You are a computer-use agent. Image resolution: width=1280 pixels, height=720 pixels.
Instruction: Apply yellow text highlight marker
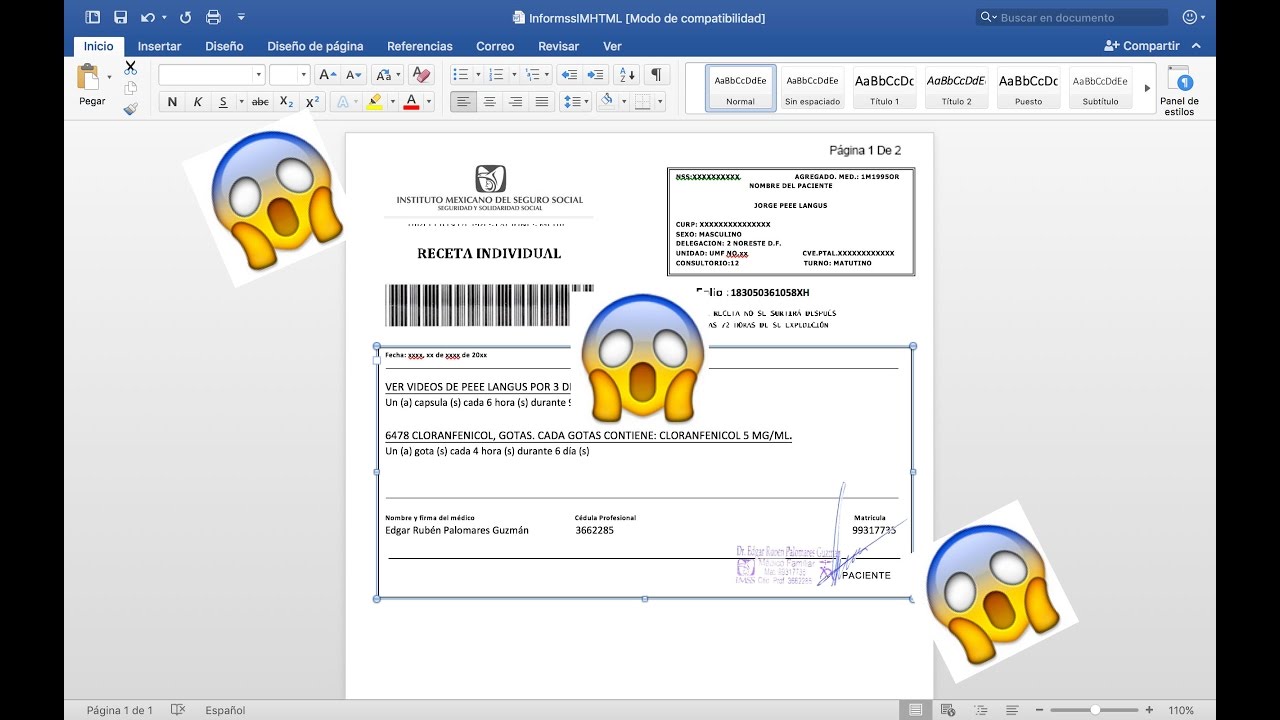coord(375,102)
